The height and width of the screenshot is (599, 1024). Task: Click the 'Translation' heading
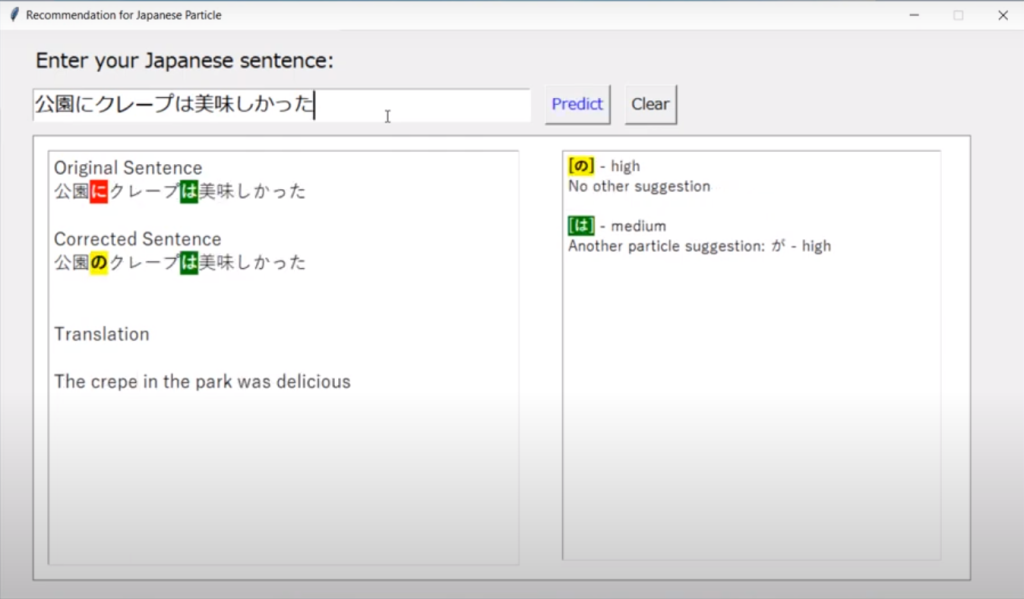[102, 334]
